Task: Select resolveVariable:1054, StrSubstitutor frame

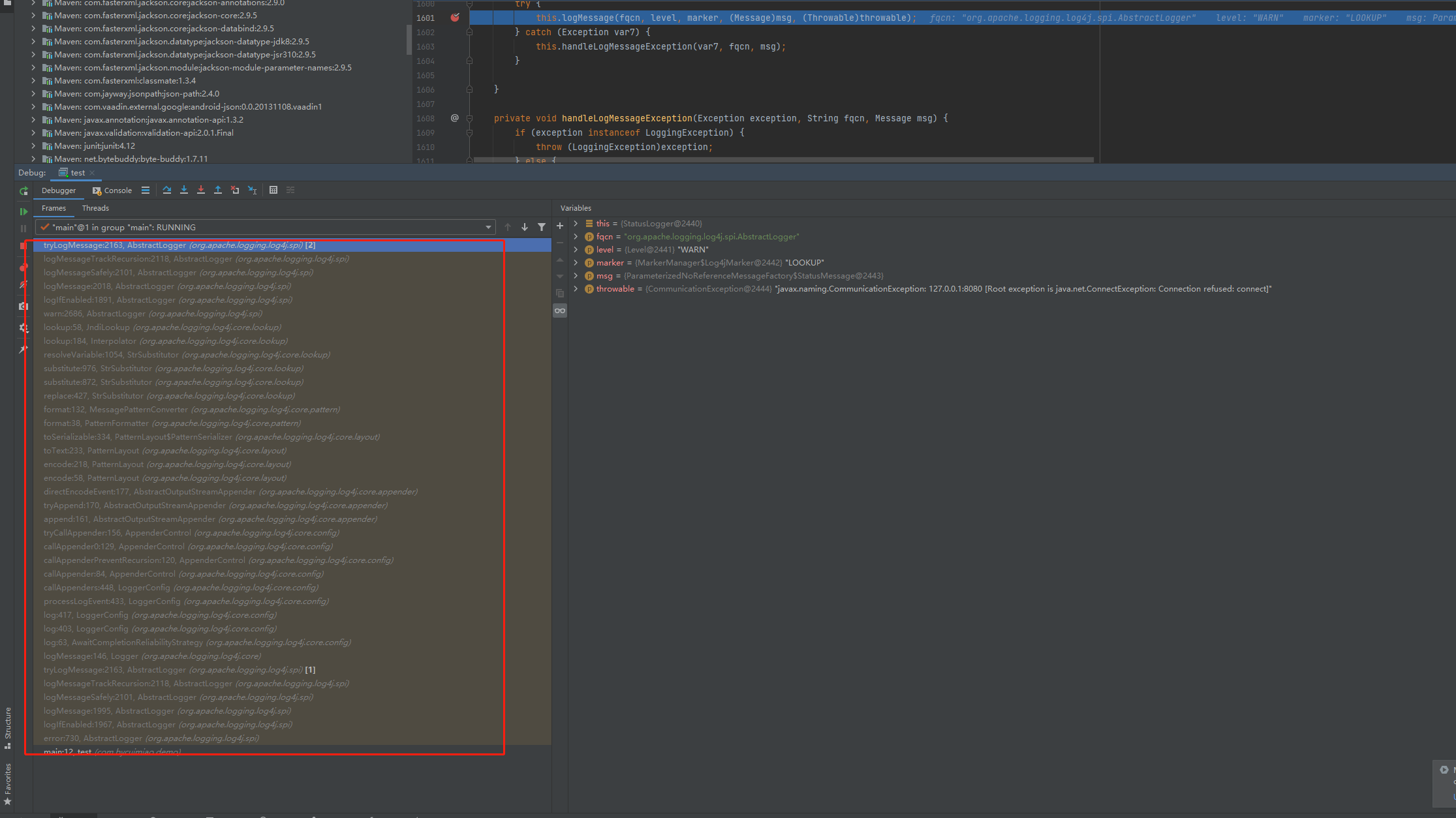Action: (x=292, y=355)
